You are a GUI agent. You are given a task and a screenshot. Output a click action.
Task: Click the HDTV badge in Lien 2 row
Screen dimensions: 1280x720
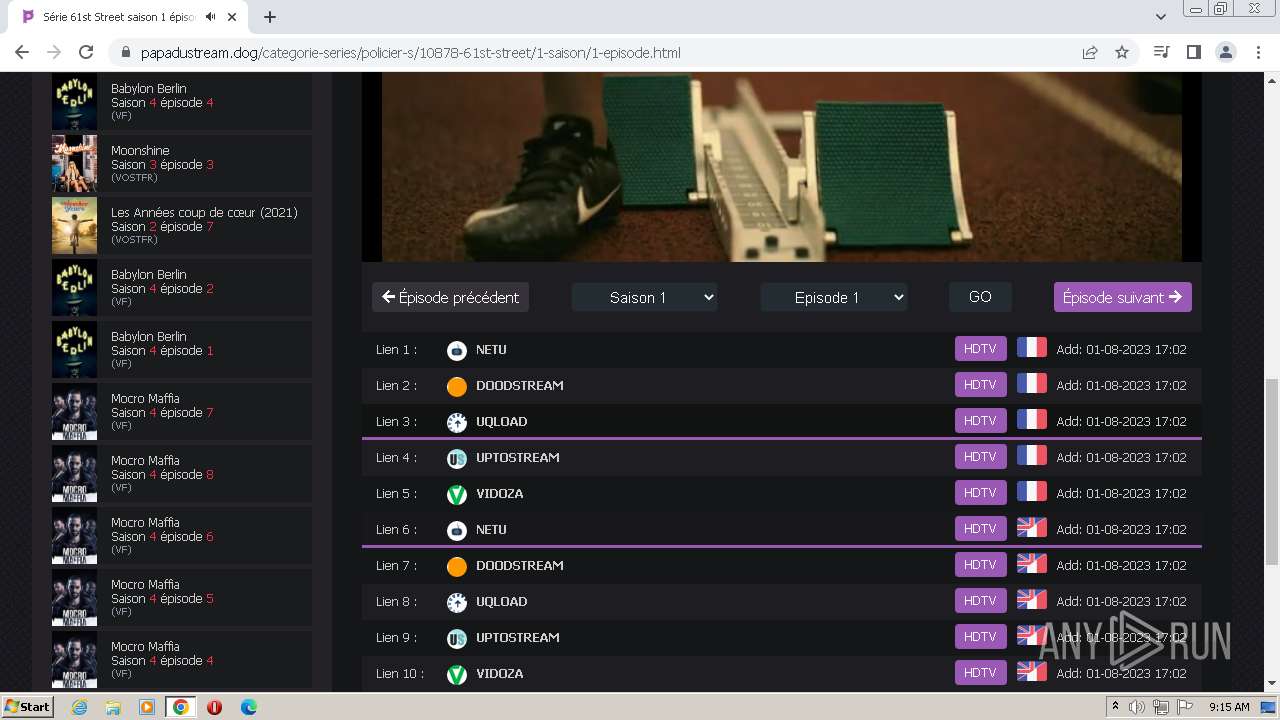[x=980, y=385]
